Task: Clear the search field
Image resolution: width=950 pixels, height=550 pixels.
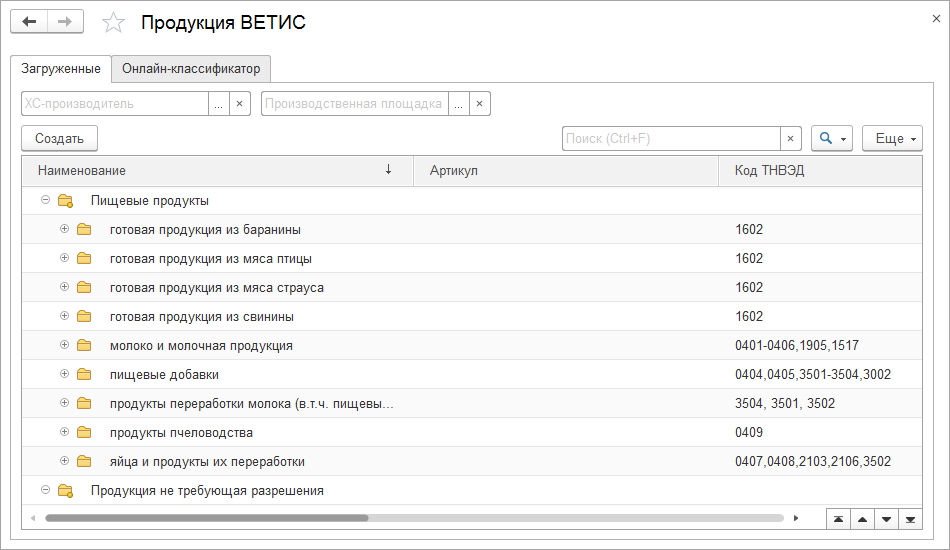Action: [791, 139]
